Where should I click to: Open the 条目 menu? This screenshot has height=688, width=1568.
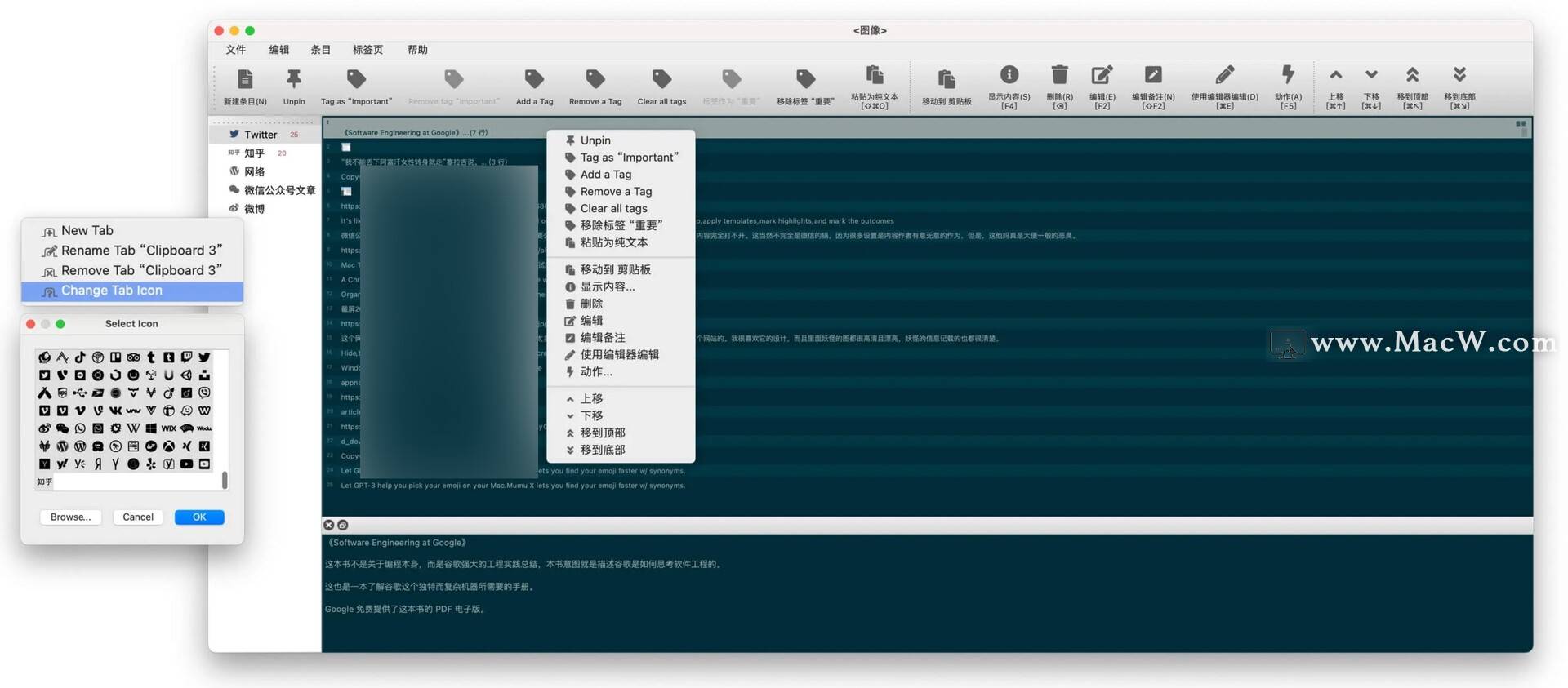point(321,50)
